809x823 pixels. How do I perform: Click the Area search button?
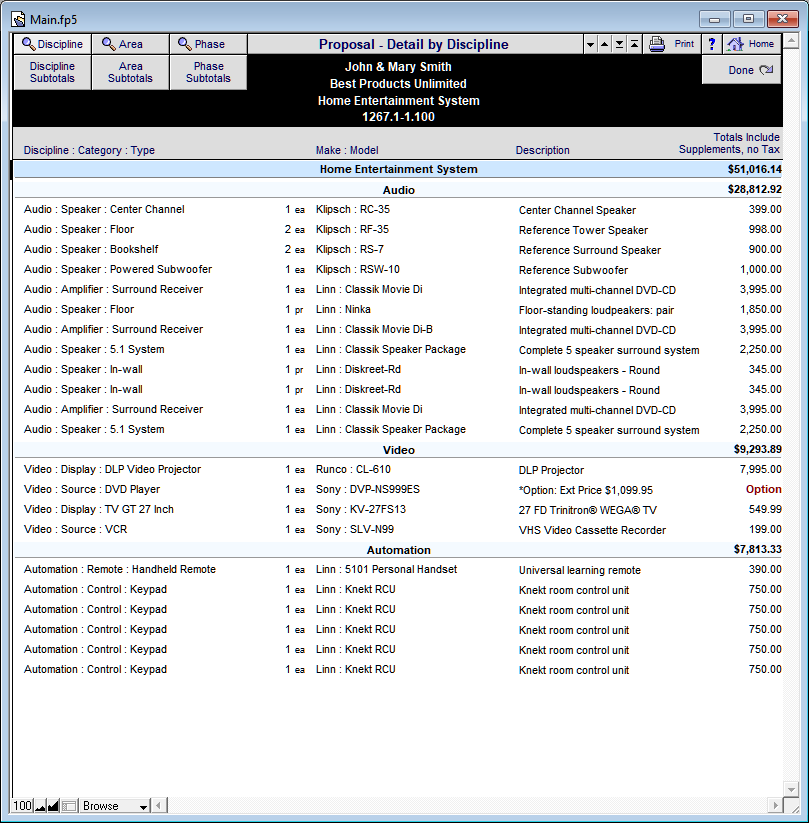130,44
